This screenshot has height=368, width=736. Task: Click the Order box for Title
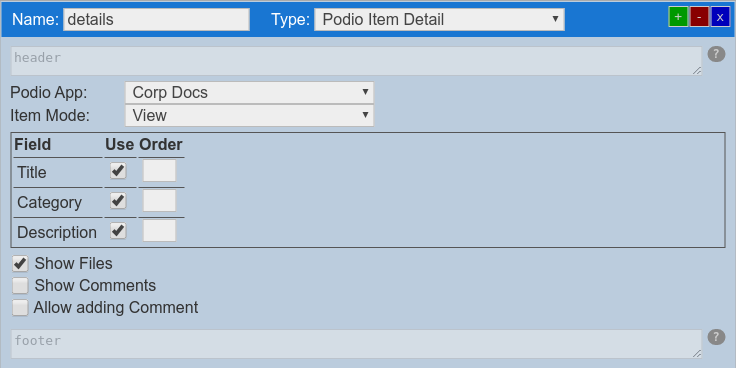[160, 170]
